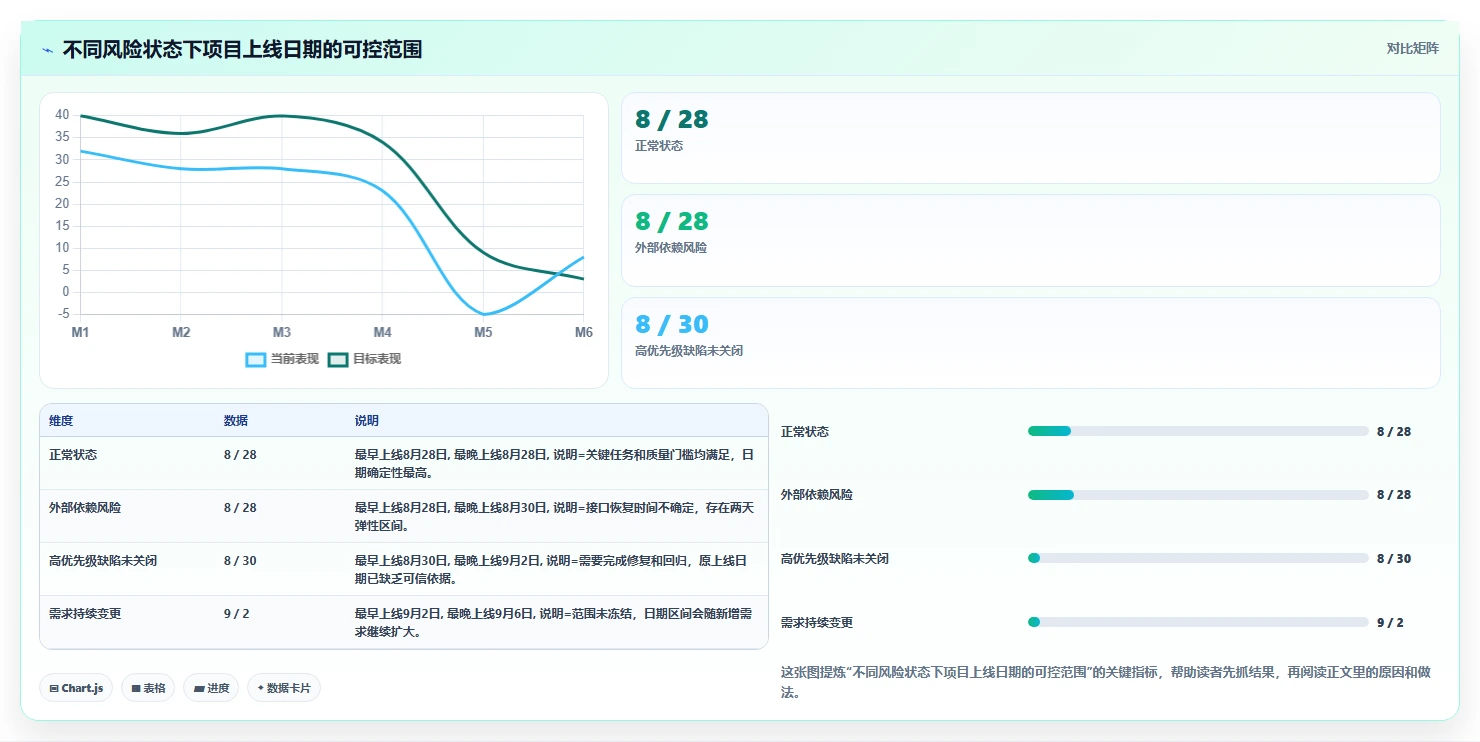Select the 数据卡片 tag chip

[x=284, y=688]
